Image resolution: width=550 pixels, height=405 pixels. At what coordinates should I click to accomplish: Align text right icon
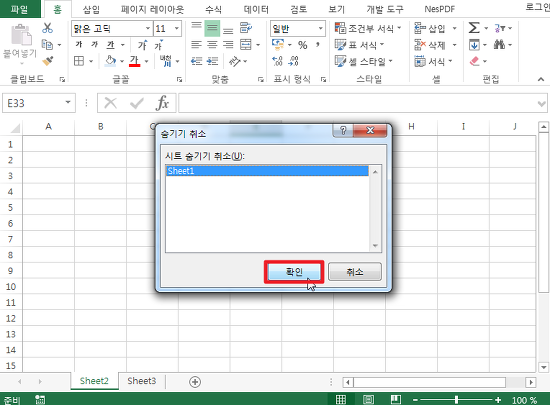tap(228, 45)
